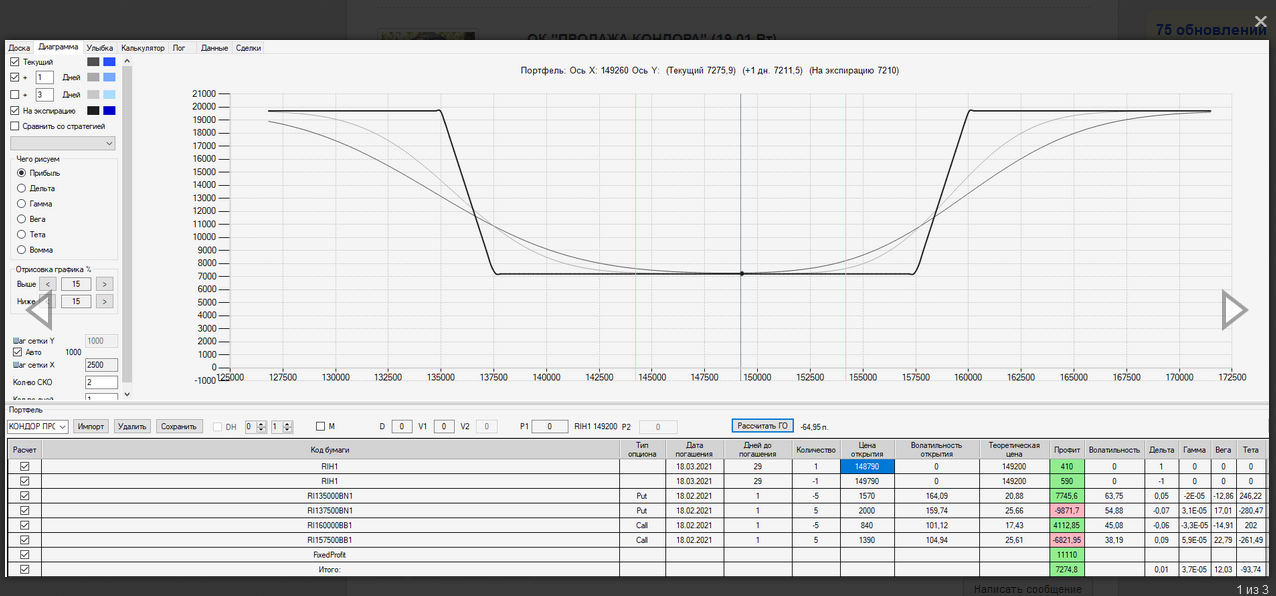Edit the Кол-во СКО input field
This screenshot has width=1276, height=596.
point(101,382)
